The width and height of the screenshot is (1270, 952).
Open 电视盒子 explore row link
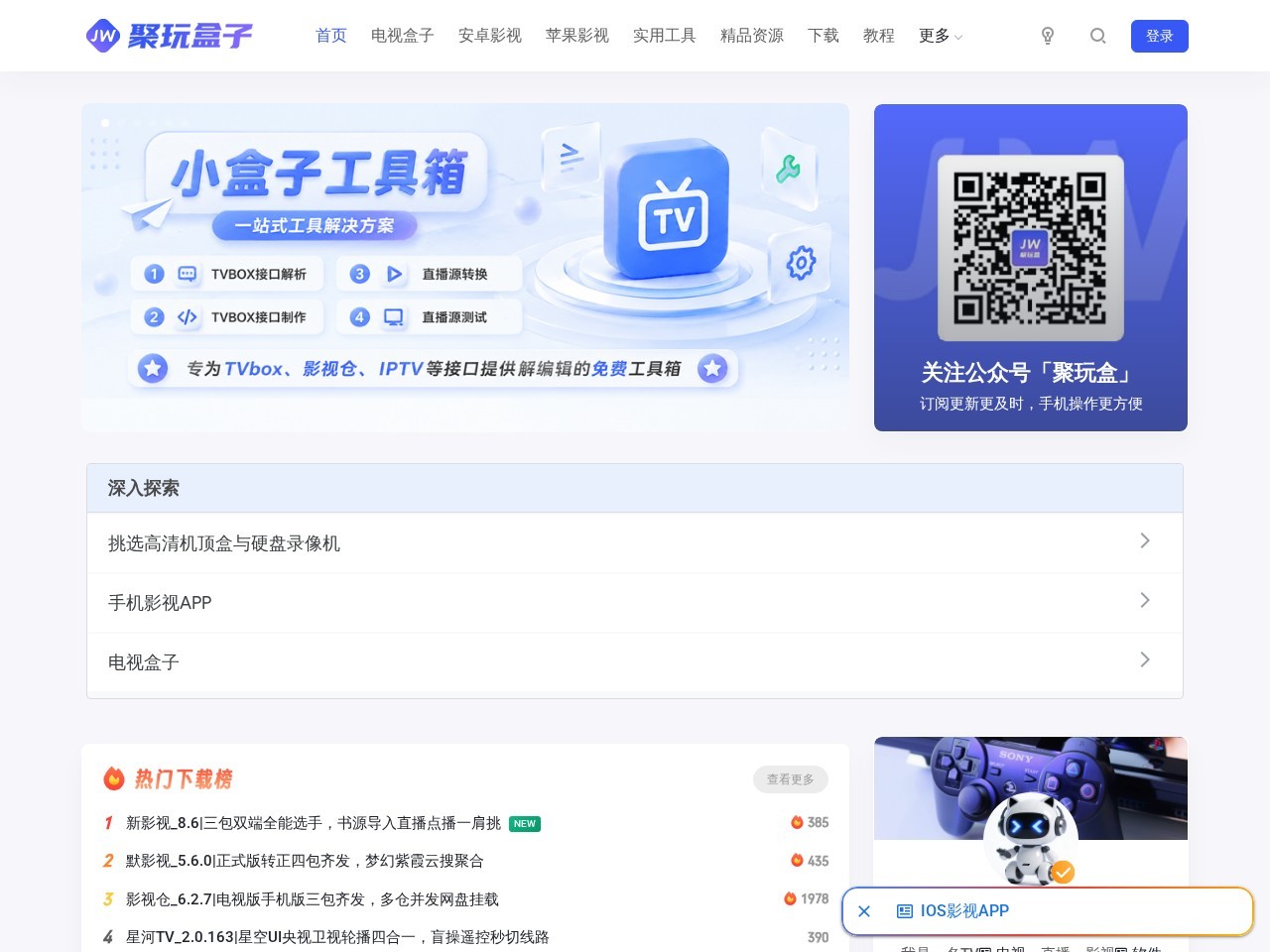tap(144, 662)
